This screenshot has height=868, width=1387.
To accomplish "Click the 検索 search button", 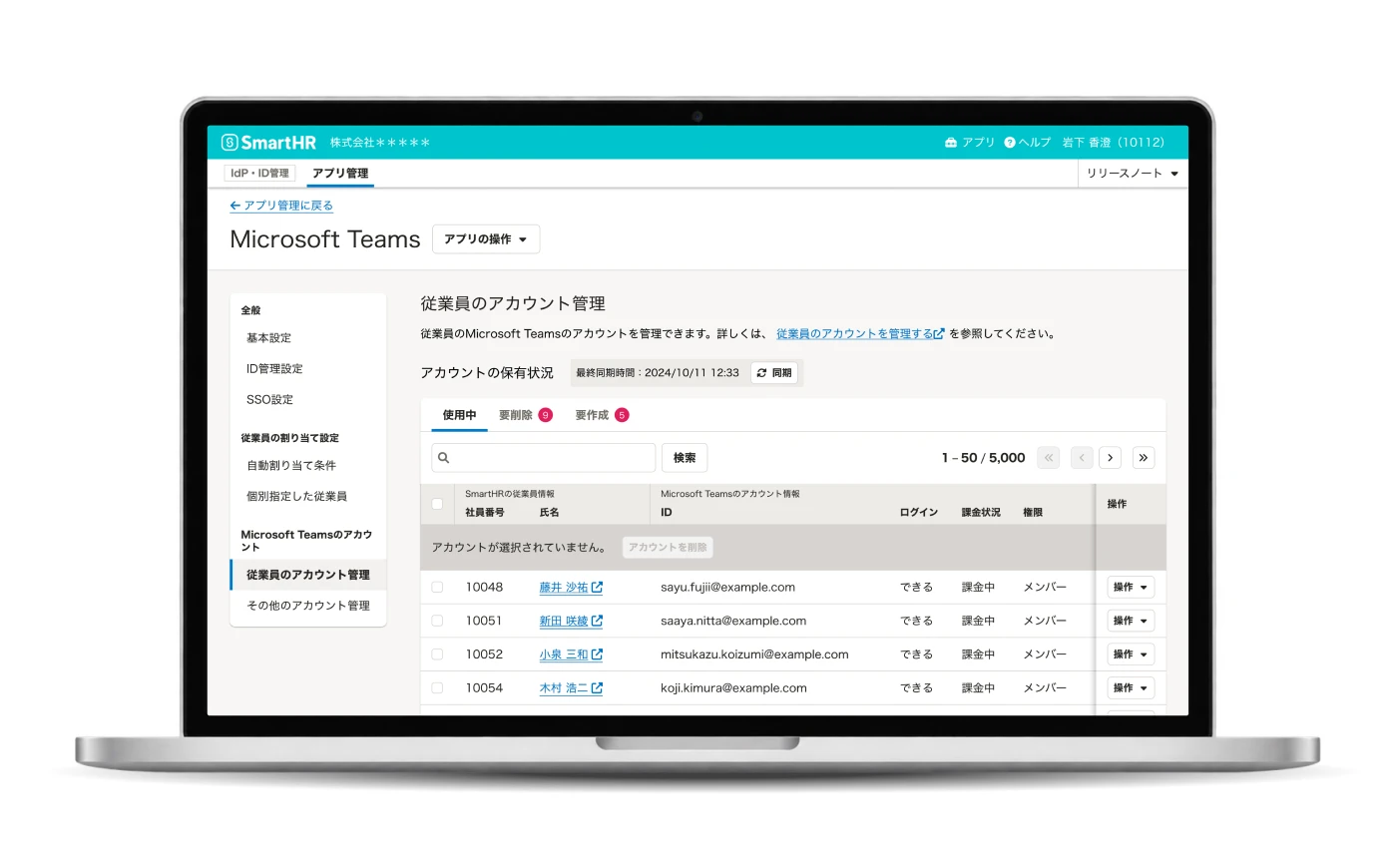I will click(x=685, y=458).
